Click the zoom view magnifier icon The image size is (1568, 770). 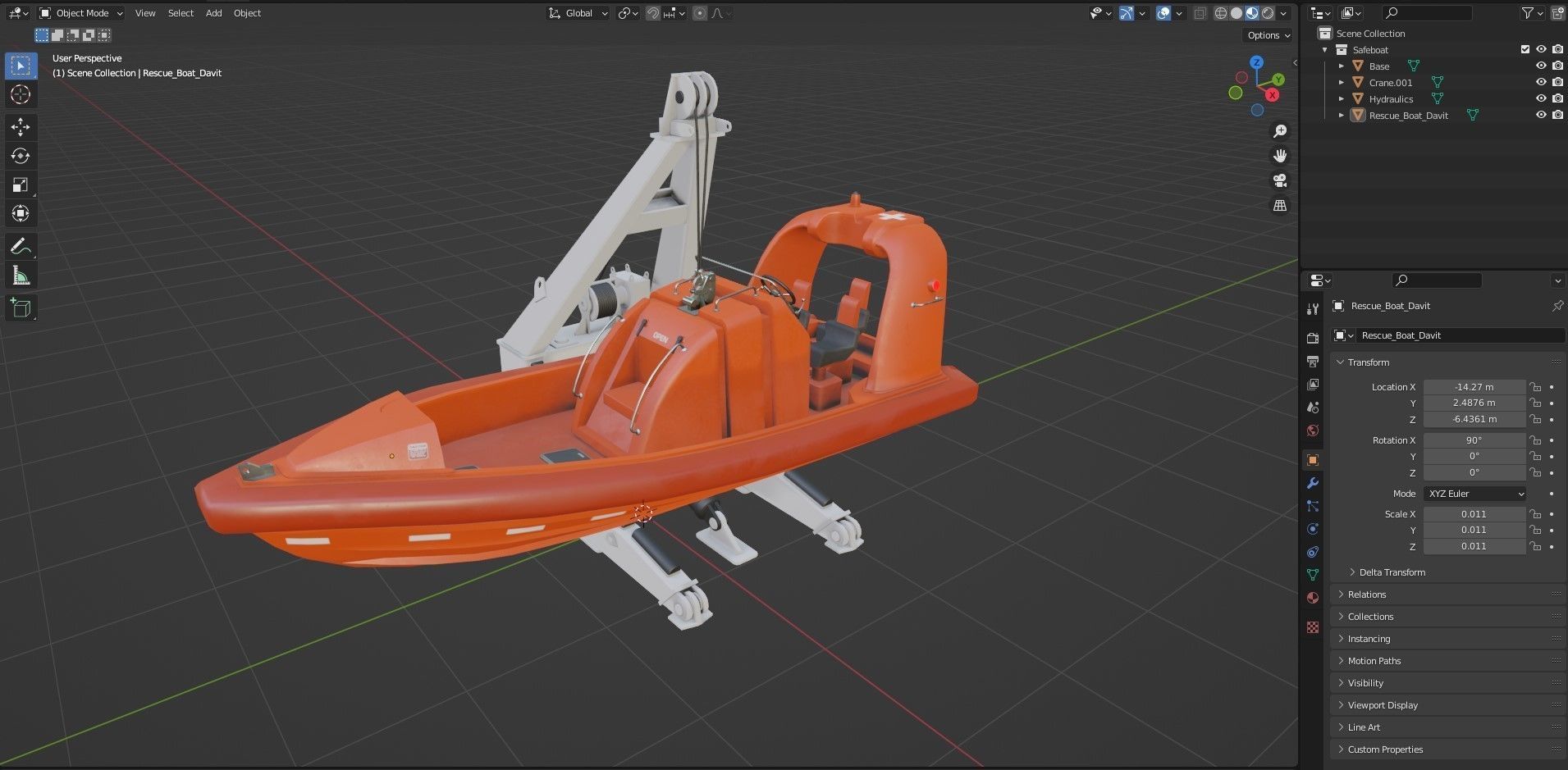[1279, 131]
